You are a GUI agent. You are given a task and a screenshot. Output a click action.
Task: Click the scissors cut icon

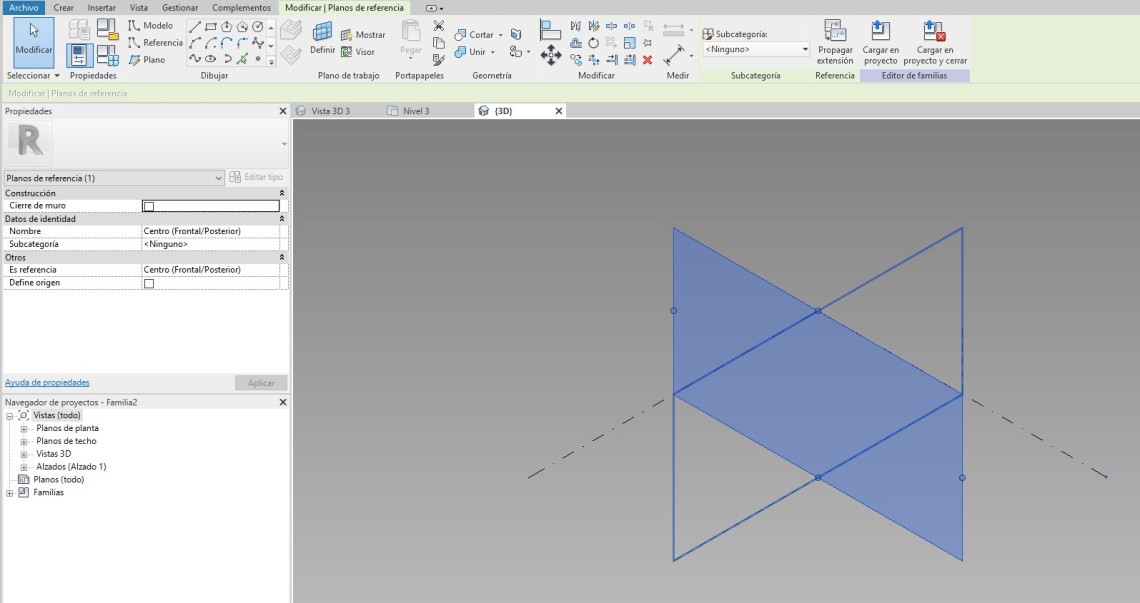click(x=438, y=26)
